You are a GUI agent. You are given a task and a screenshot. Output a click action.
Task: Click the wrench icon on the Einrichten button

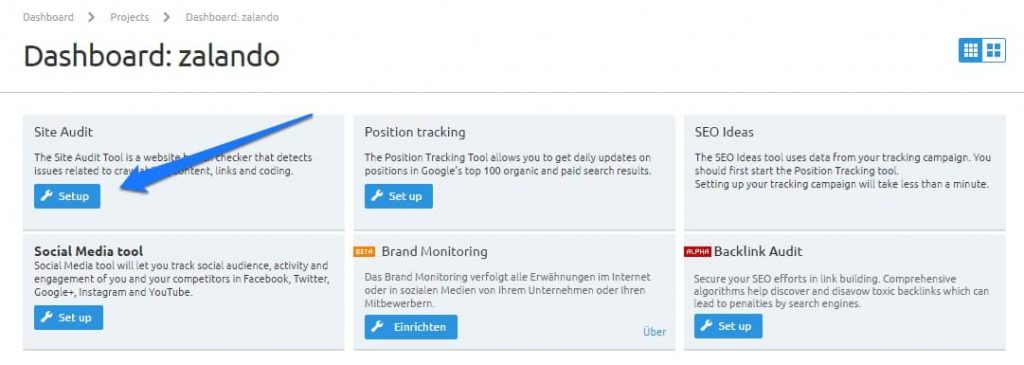(377, 327)
